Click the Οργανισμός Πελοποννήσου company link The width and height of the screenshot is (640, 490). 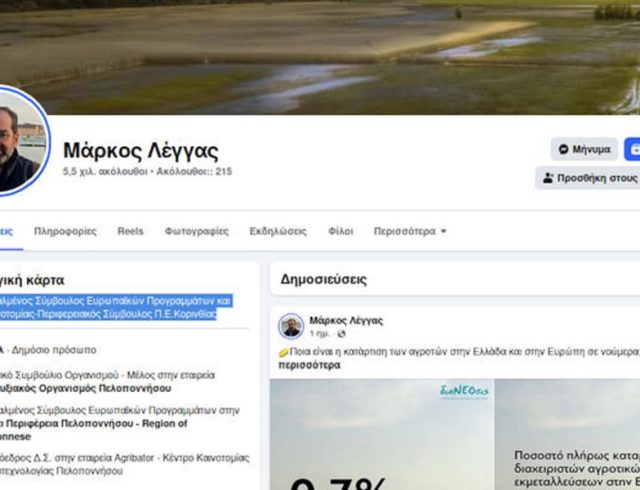tap(85, 388)
